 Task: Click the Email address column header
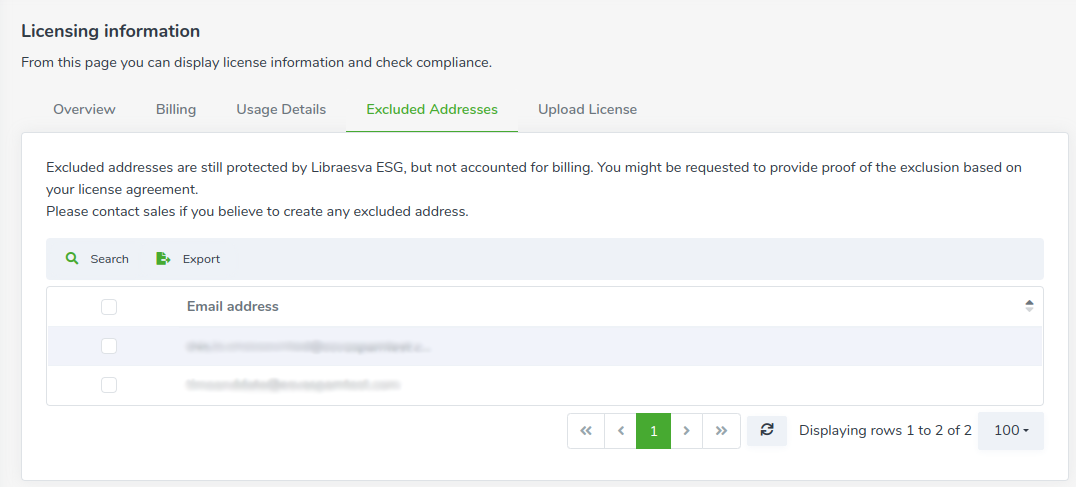pos(233,307)
